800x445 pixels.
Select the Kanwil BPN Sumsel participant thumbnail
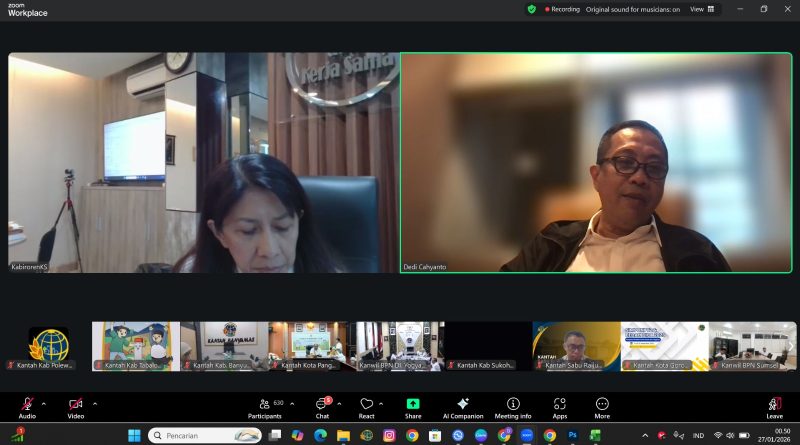tap(752, 346)
